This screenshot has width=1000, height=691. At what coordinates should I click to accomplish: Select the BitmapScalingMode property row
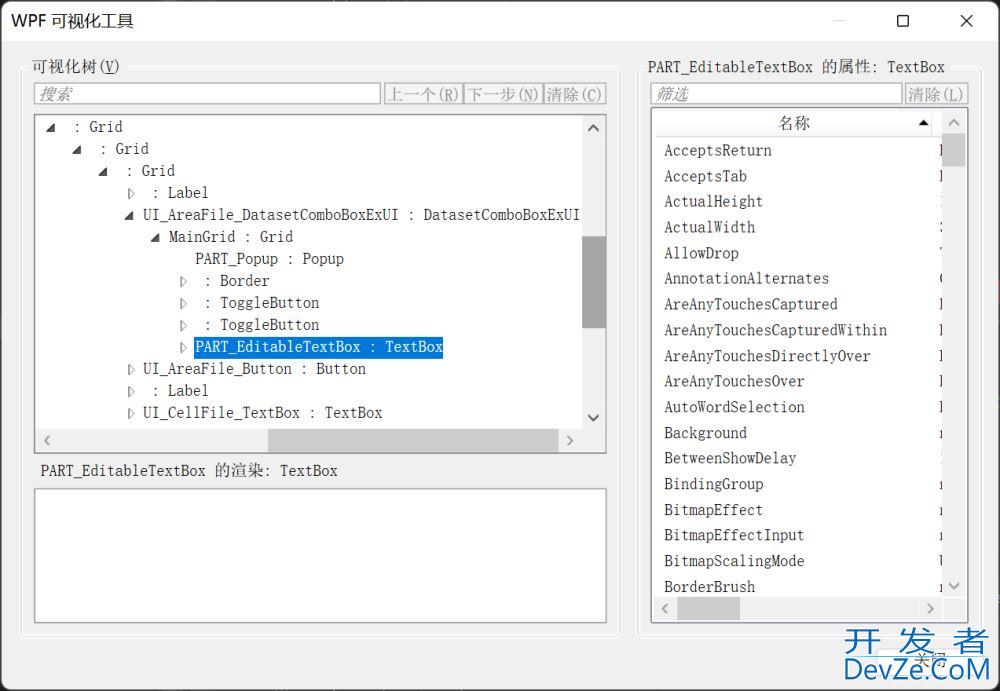(x=798, y=561)
